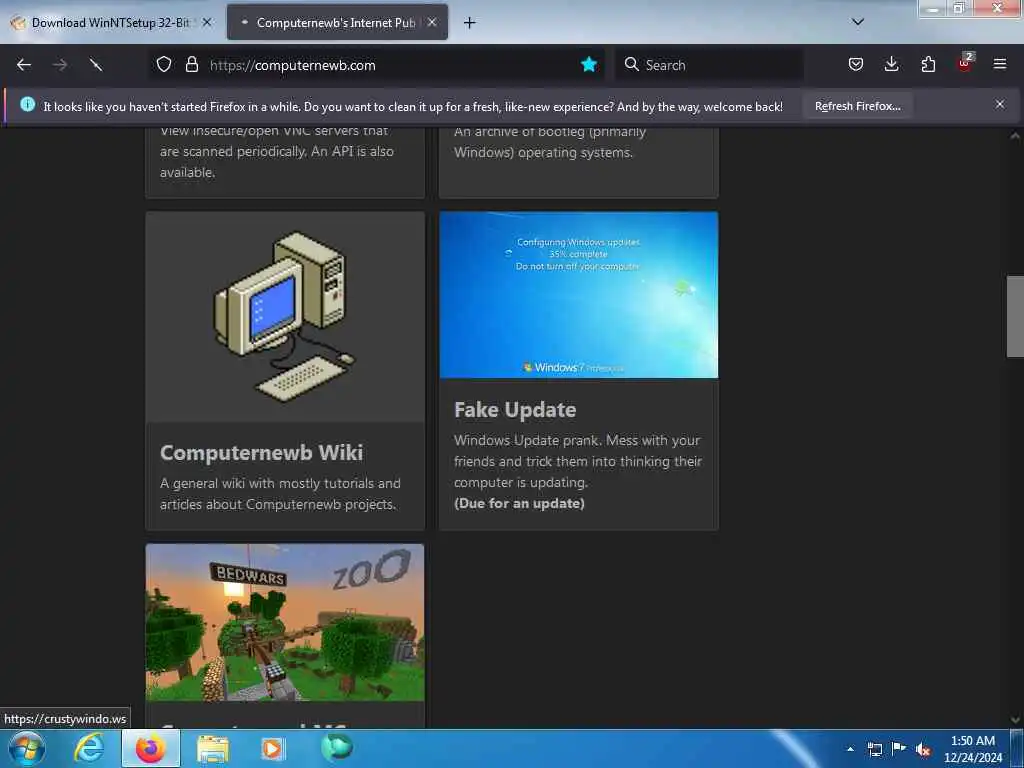This screenshot has width=1024, height=768.
Task: Click the scrollbar down arrow
Action: [x=1015, y=720]
